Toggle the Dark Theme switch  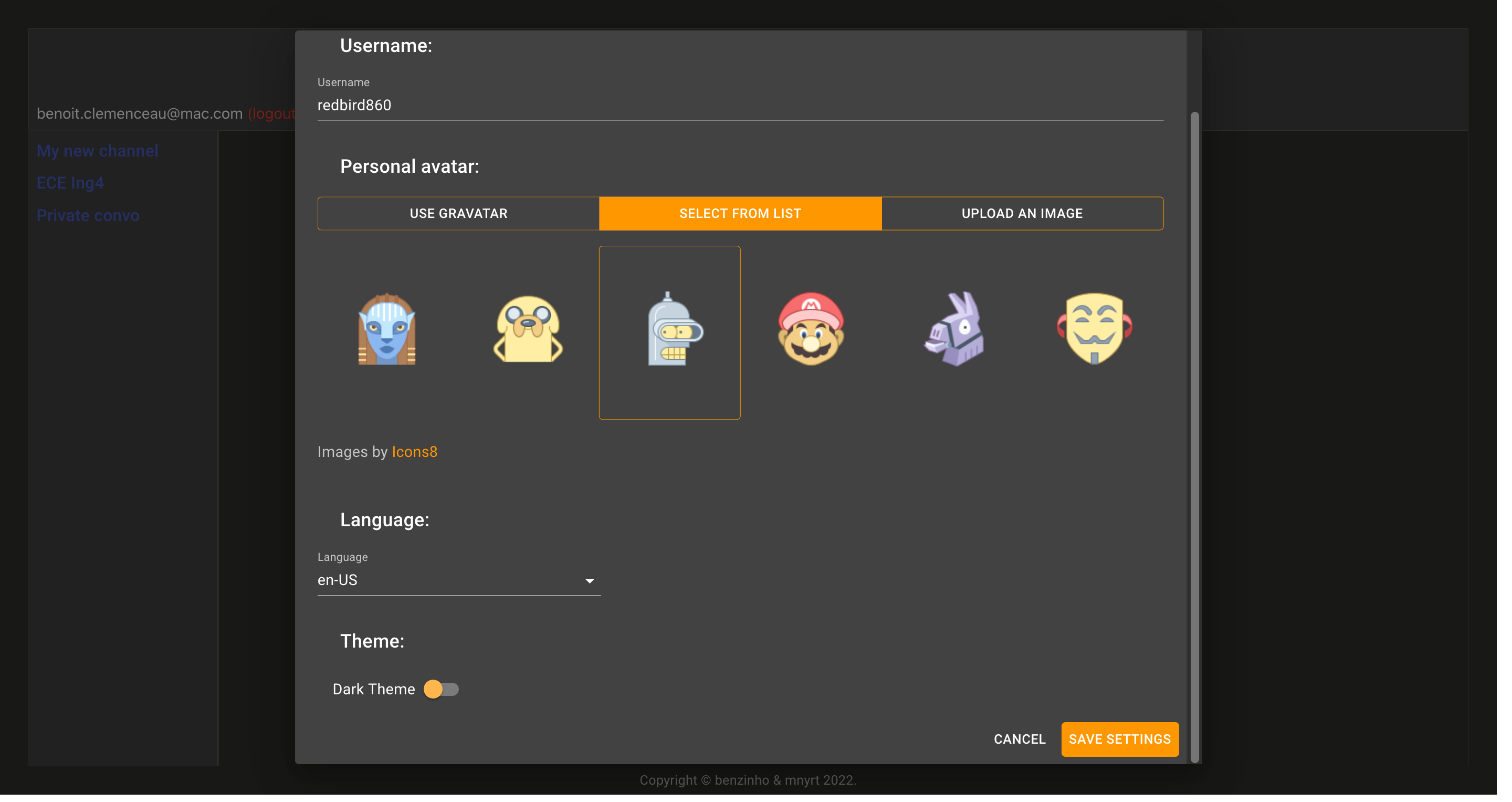(441, 689)
